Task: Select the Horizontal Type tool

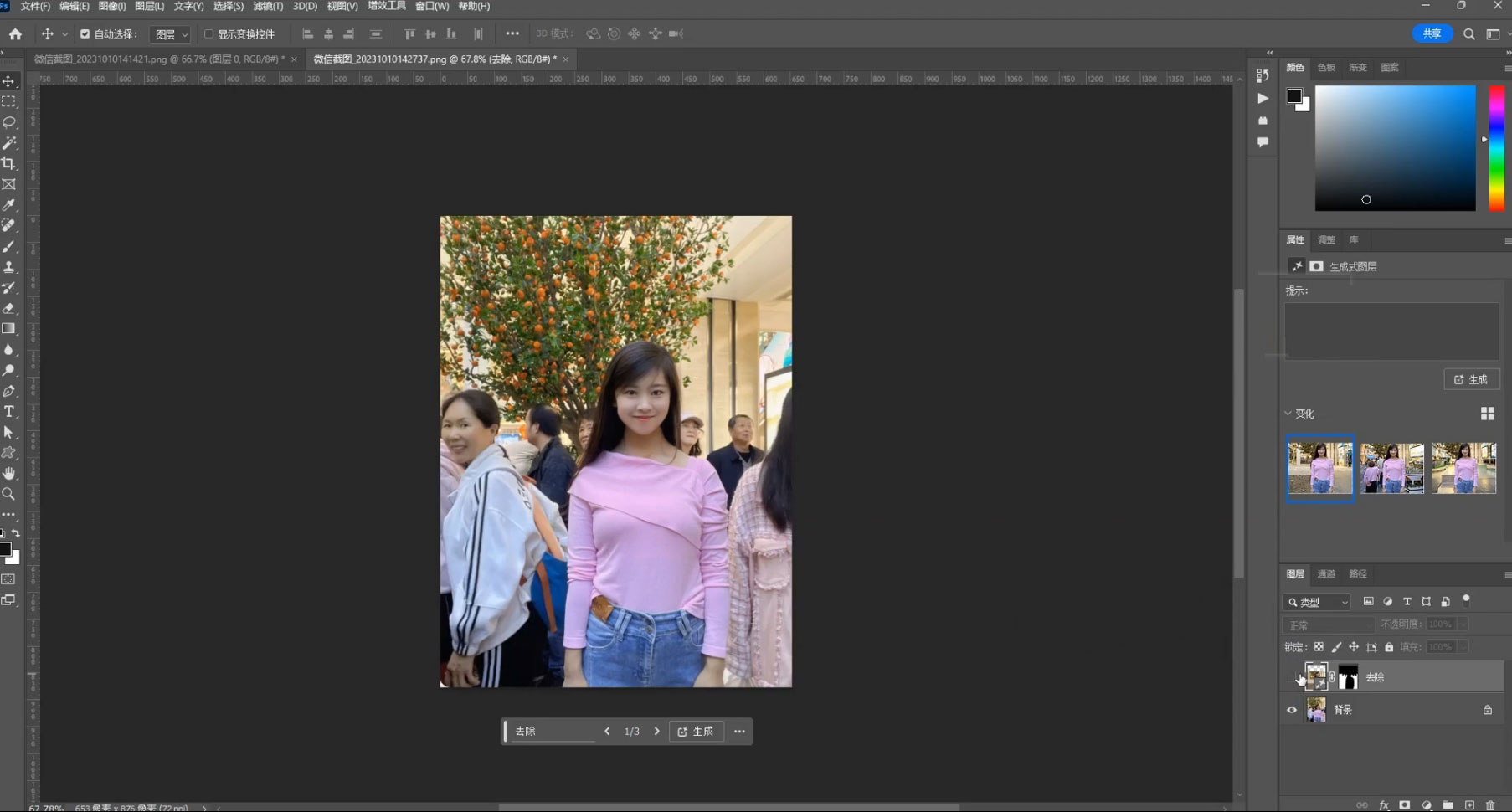Action: click(x=9, y=411)
